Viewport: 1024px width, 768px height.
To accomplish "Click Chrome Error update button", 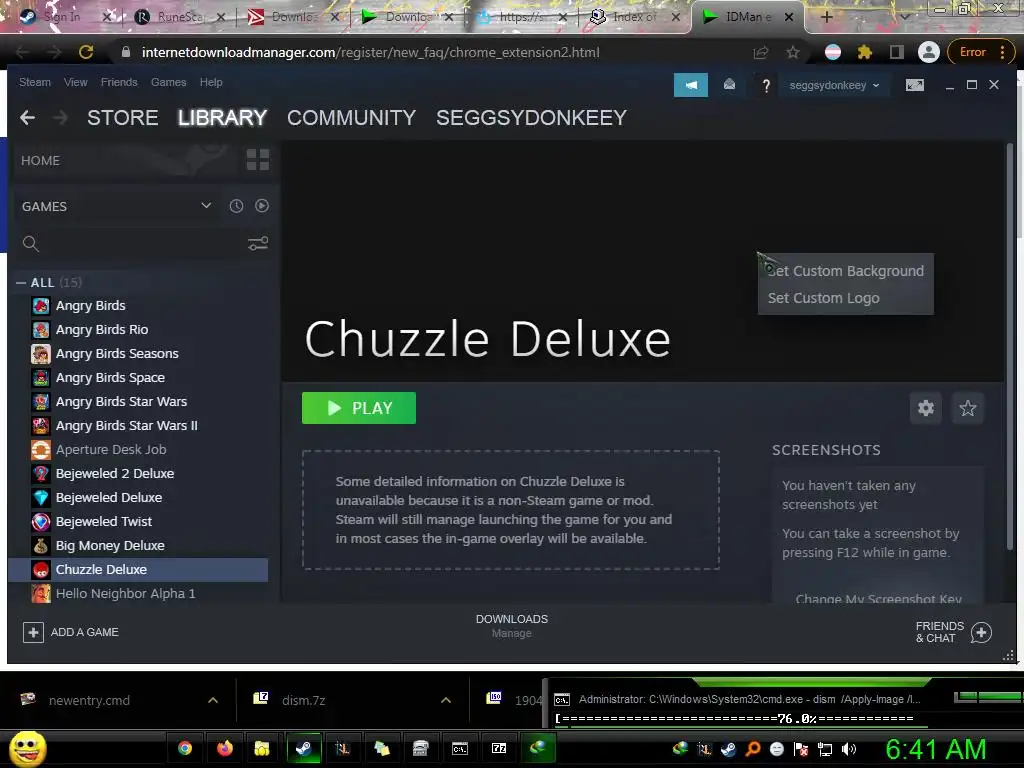I will pyautogui.click(x=979, y=52).
